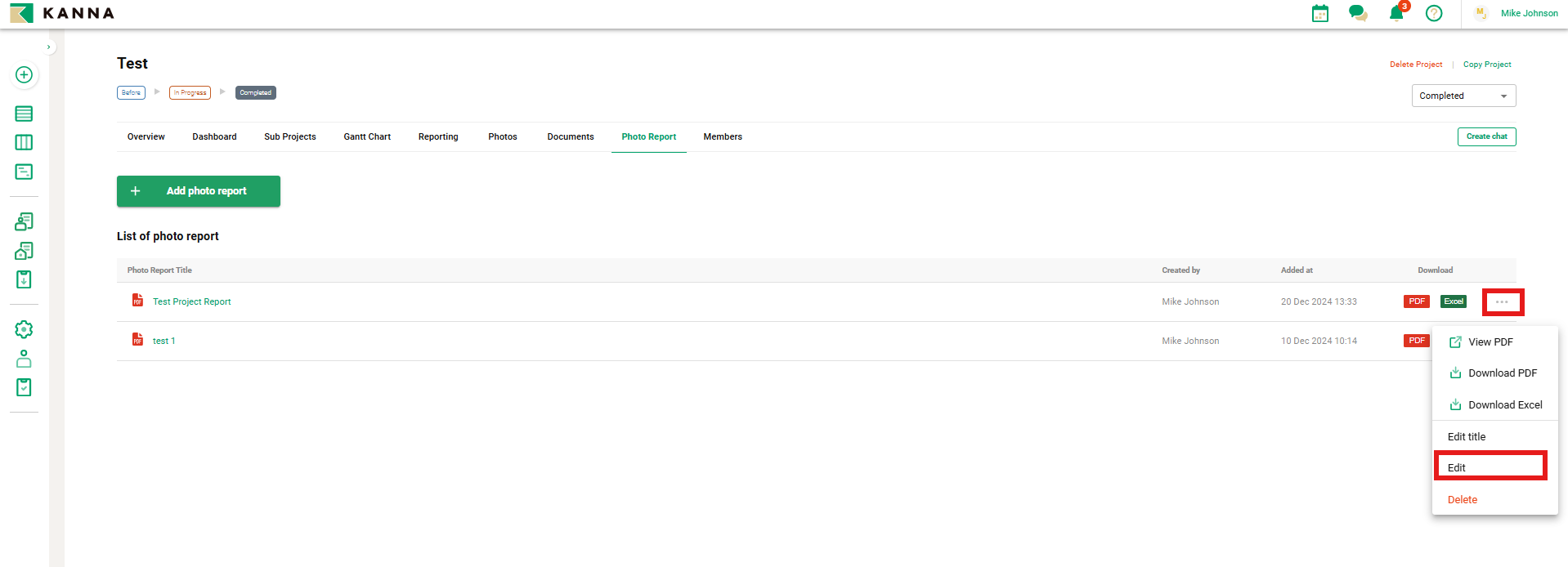
Task: Download Excel badge for Test Project Report
Action: [1453, 301]
